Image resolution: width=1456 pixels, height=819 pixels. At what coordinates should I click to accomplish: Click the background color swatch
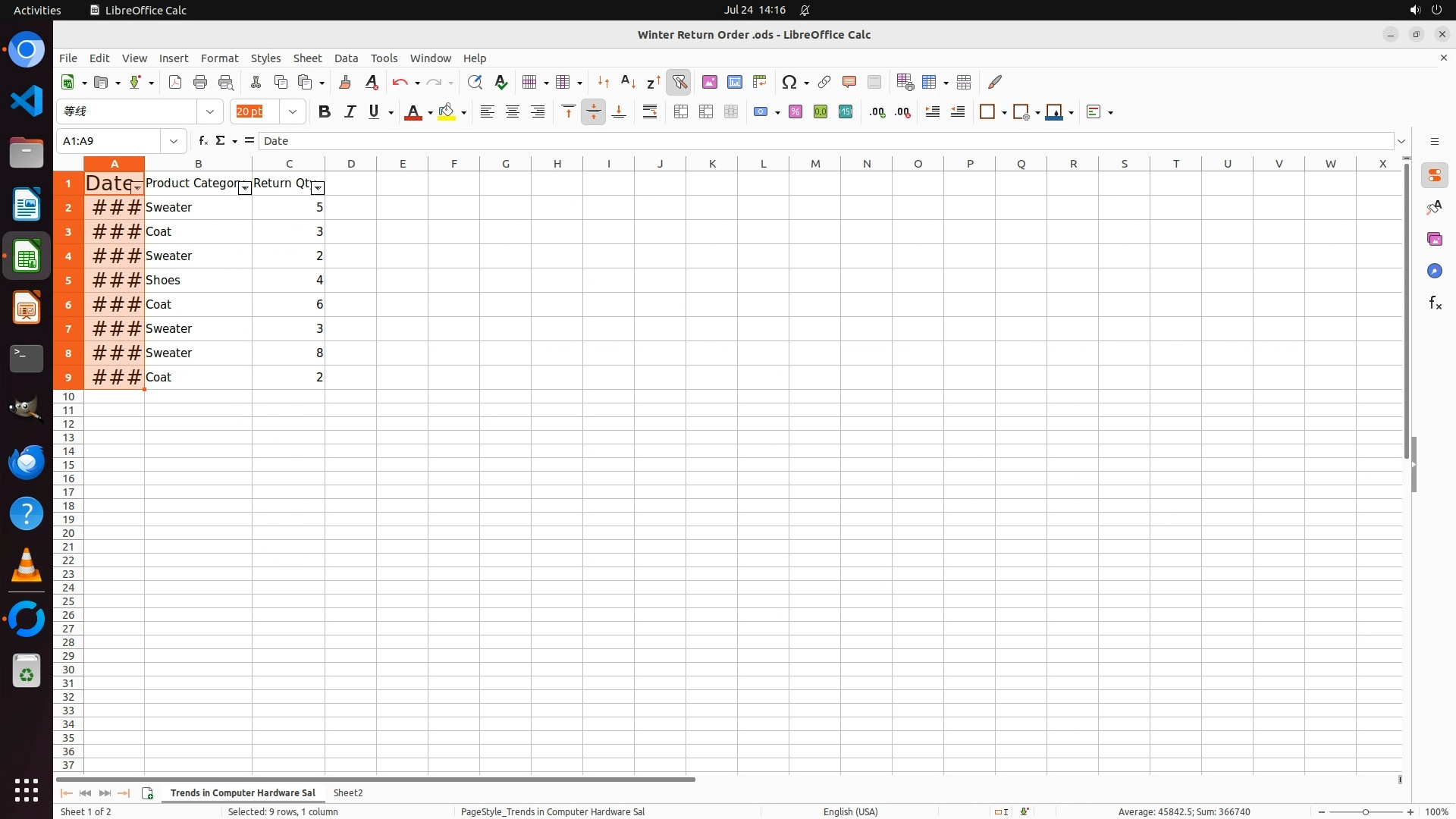[447, 111]
